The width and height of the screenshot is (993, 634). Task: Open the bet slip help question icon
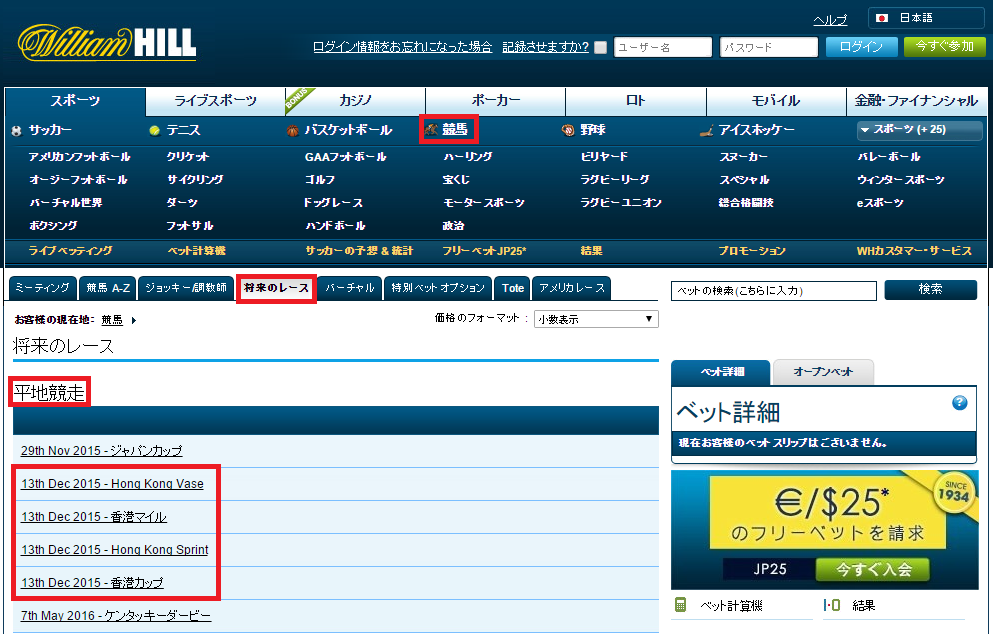[959, 403]
